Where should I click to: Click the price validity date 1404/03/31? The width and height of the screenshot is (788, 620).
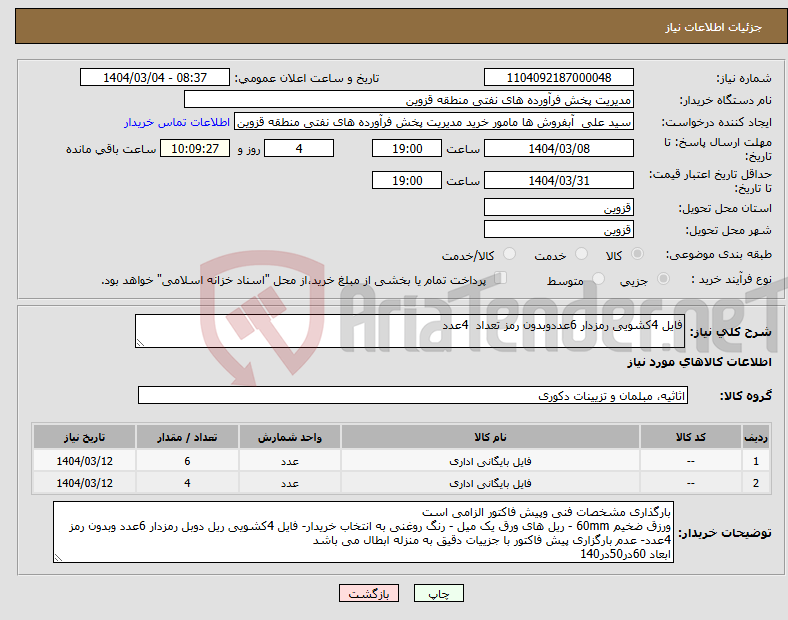pos(558,180)
